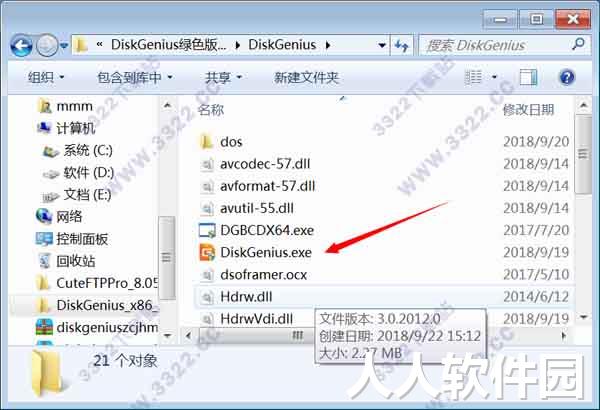Screen dimensions: 600x410
Task: Expand the 组织 dropdown menu
Action: (x=46, y=78)
